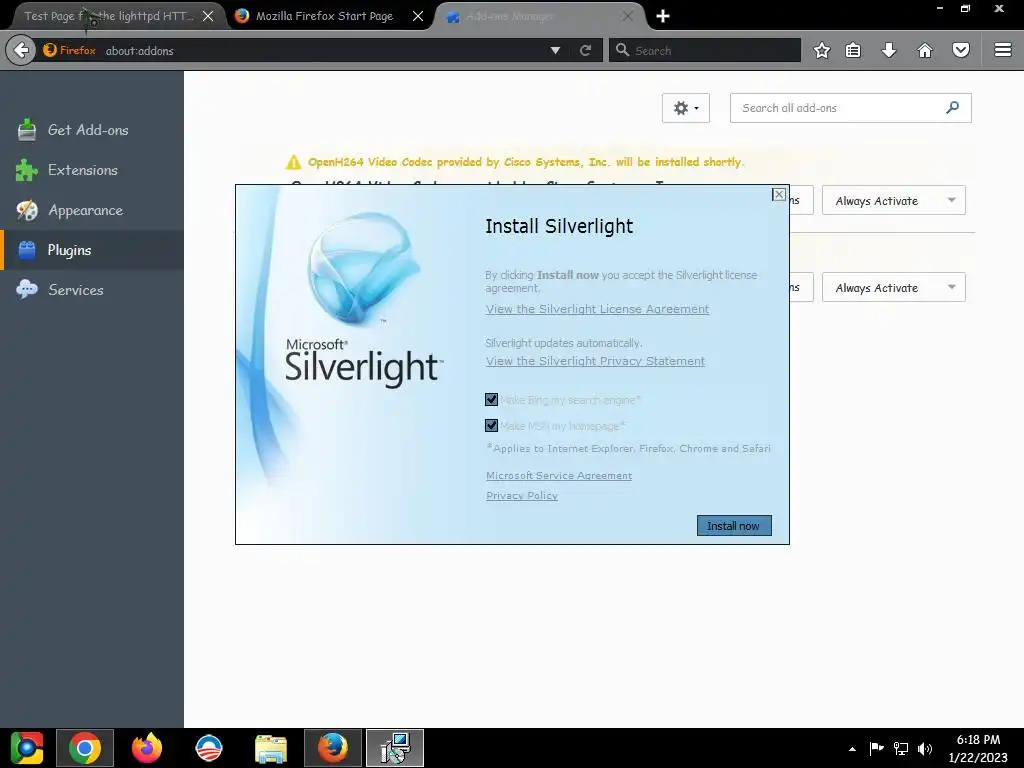
Task: Open the URL bar history dropdown arrow
Action: click(555, 50)
